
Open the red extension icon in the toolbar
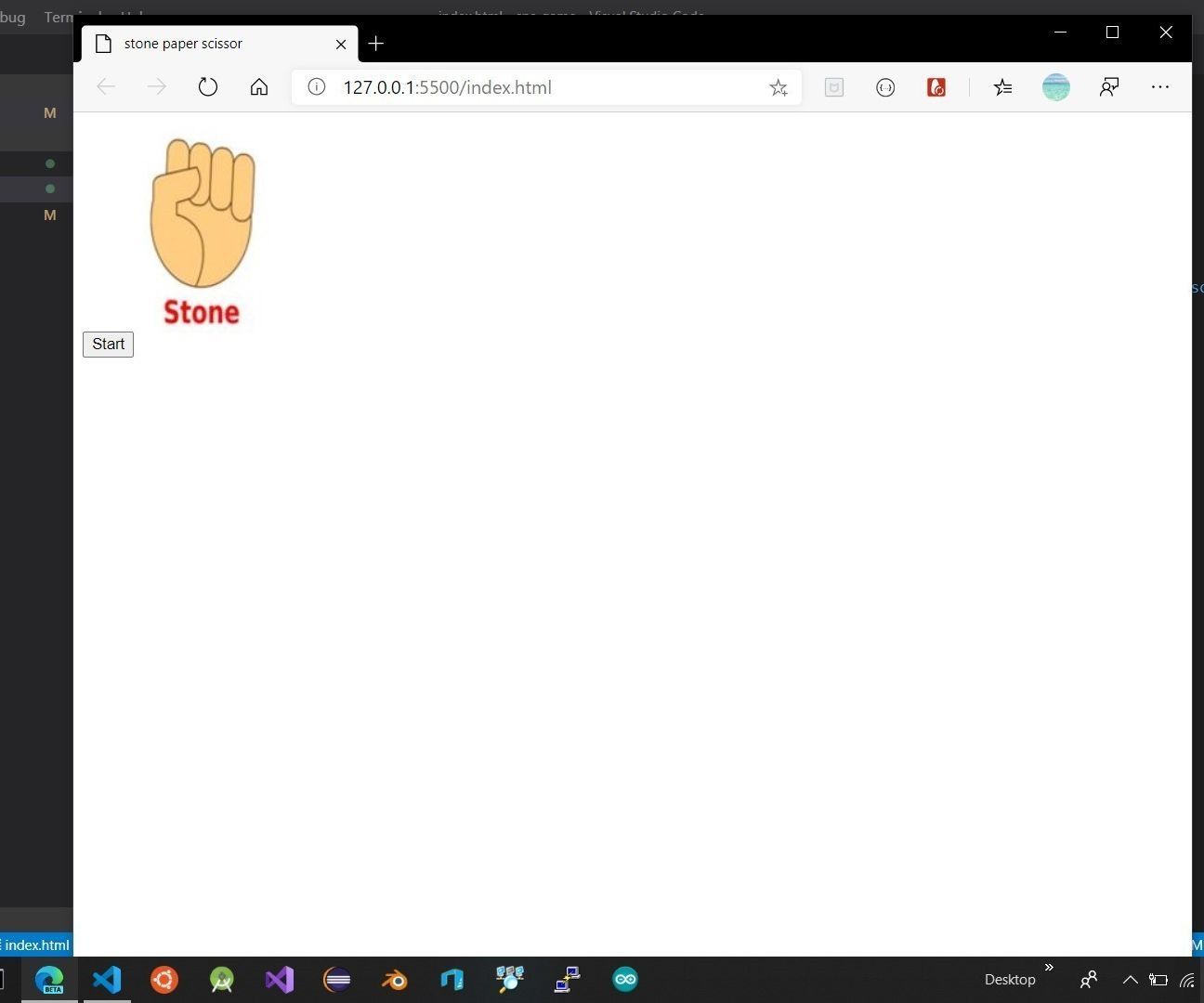pos(936,86)
